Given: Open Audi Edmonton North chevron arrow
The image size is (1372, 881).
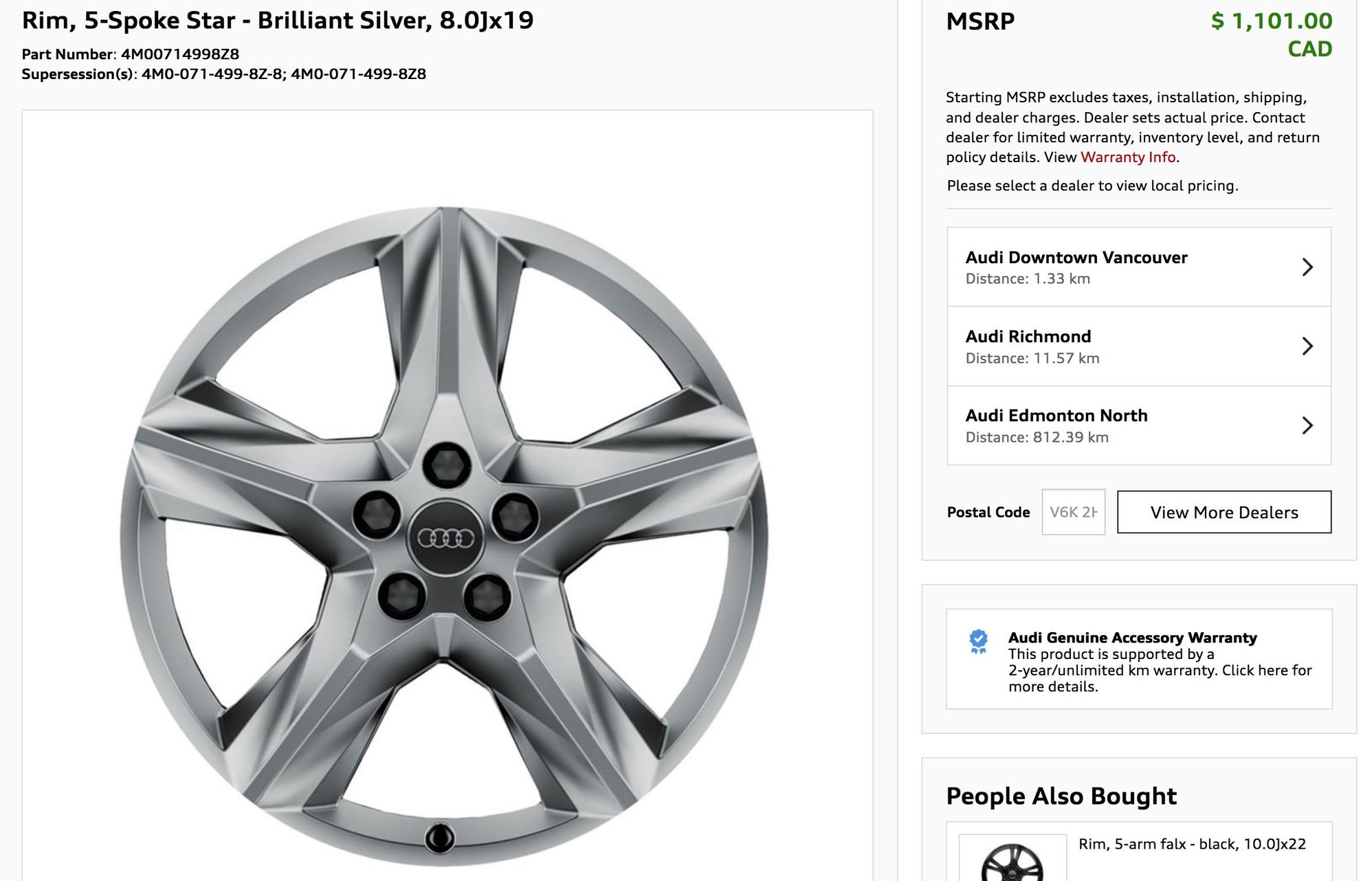Looking at the screenshot, I should point(1307,425).
